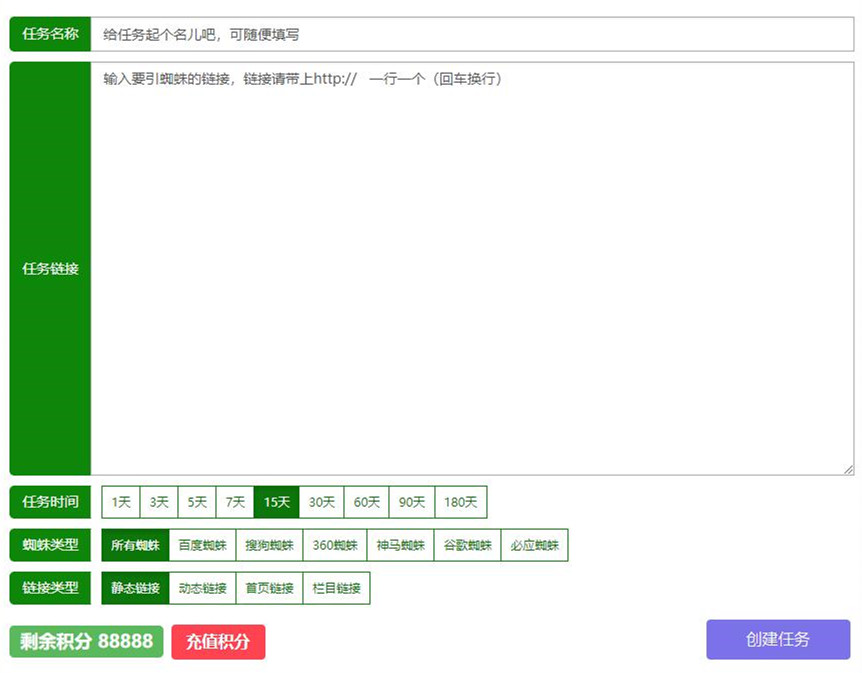Choose 180天 task duration

click(x=460, y=502)
